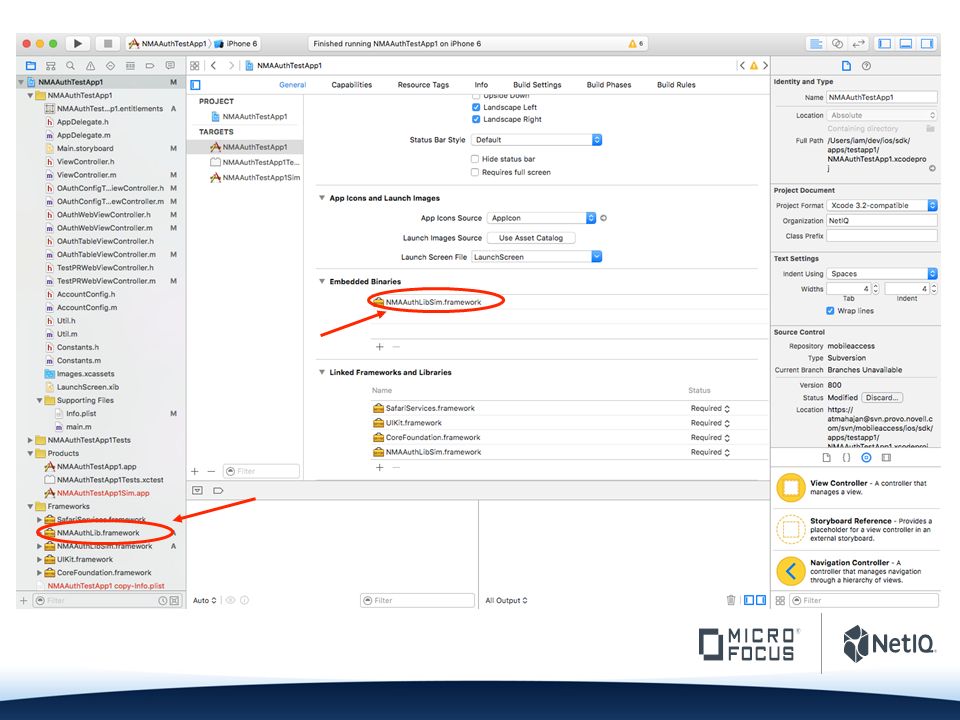
Task: Toggle the debug area visibility
Action: coord(906,43)
